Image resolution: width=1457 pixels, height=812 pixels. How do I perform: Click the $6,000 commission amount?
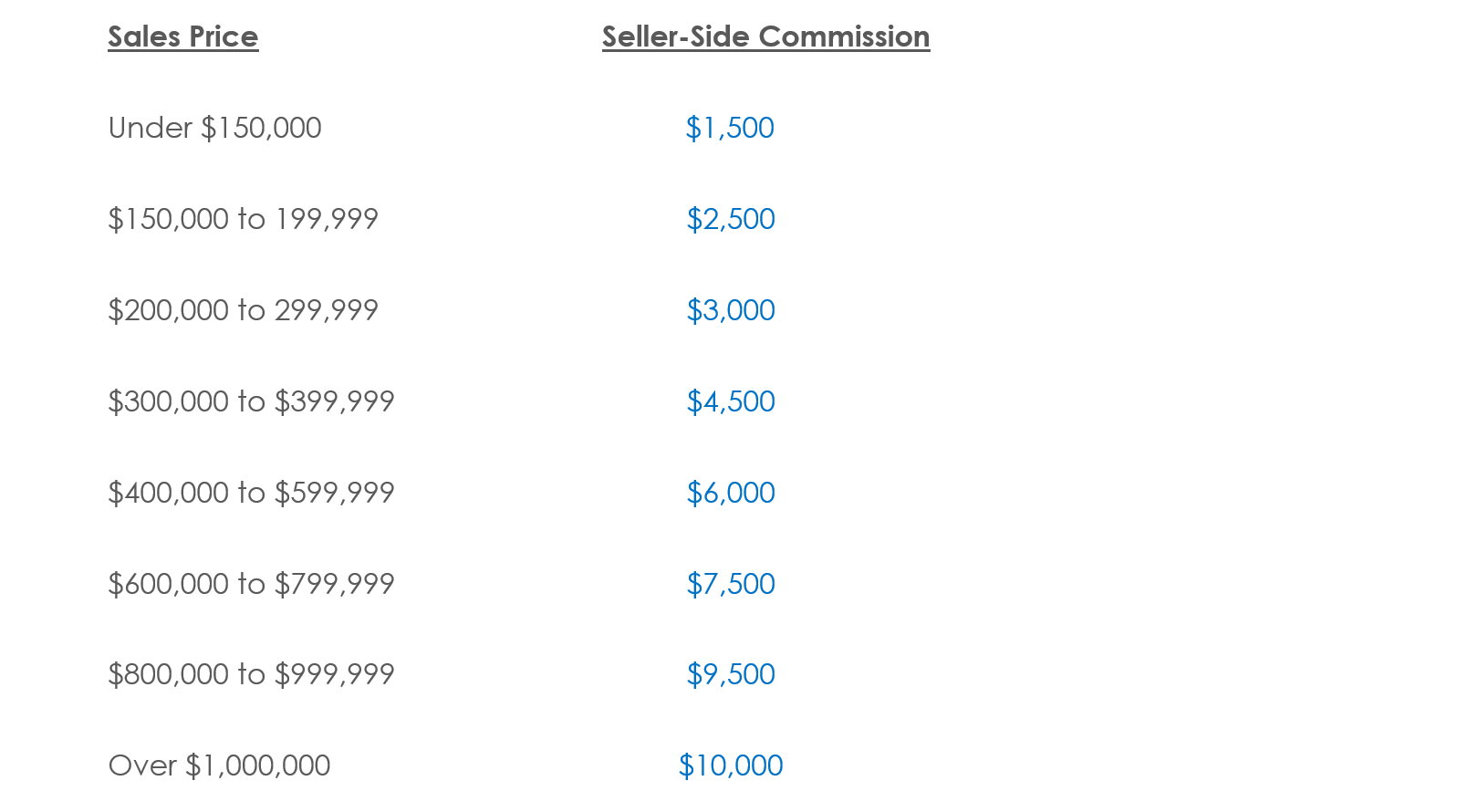click(x=731, y=493)
